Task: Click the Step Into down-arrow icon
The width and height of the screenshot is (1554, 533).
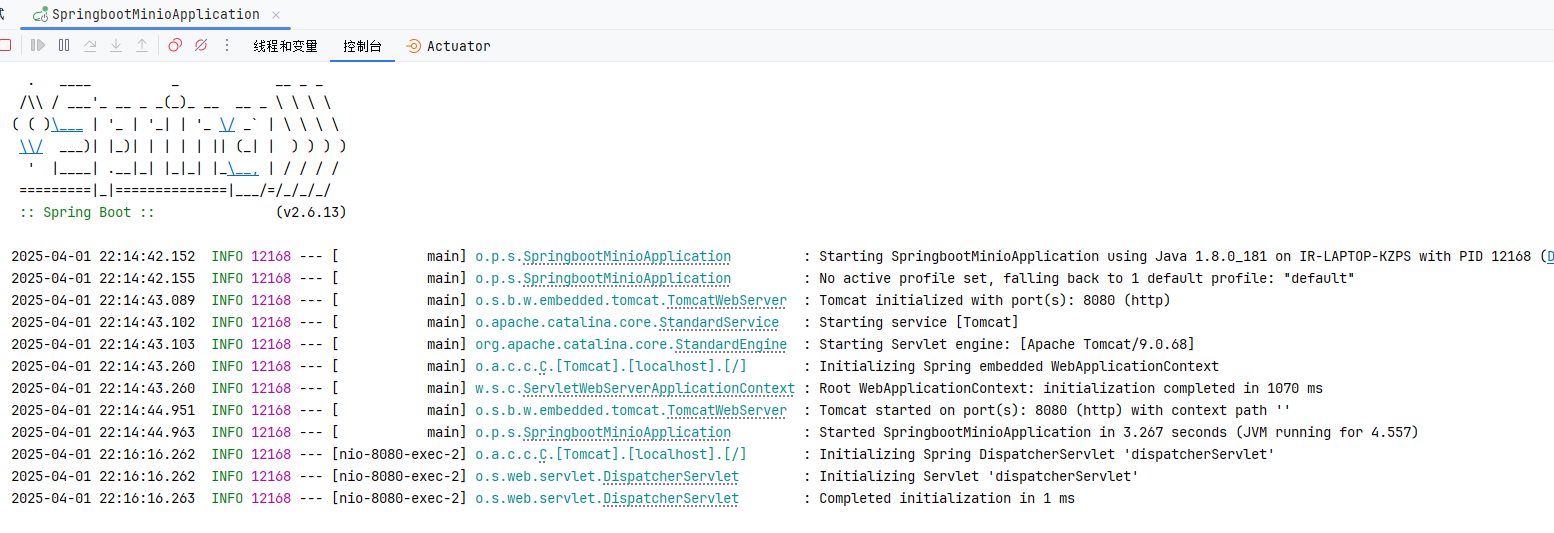Action: (x=116, y=45)
